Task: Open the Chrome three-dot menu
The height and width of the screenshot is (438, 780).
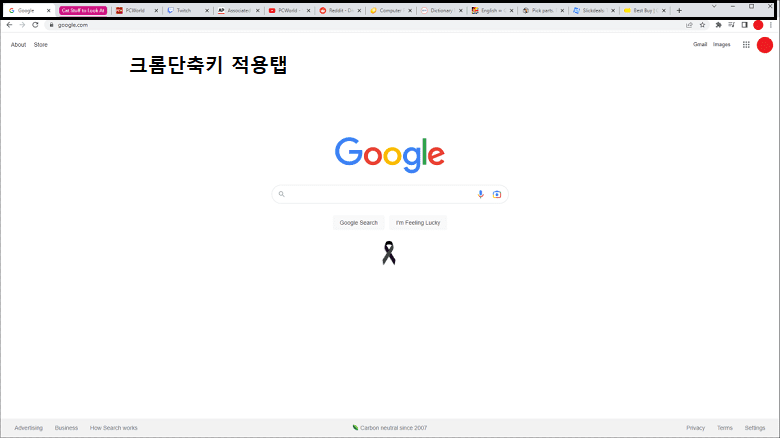Action: (771, 25)
